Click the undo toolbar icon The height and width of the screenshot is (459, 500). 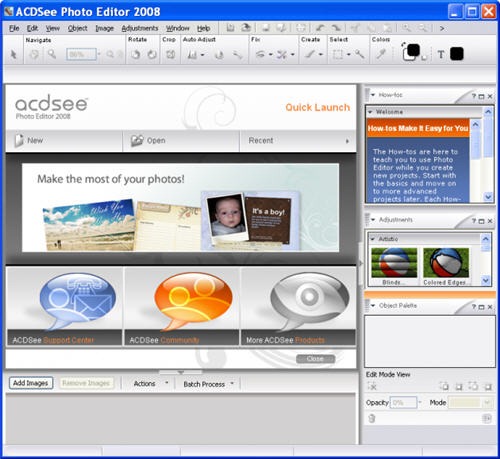[320, 28]
